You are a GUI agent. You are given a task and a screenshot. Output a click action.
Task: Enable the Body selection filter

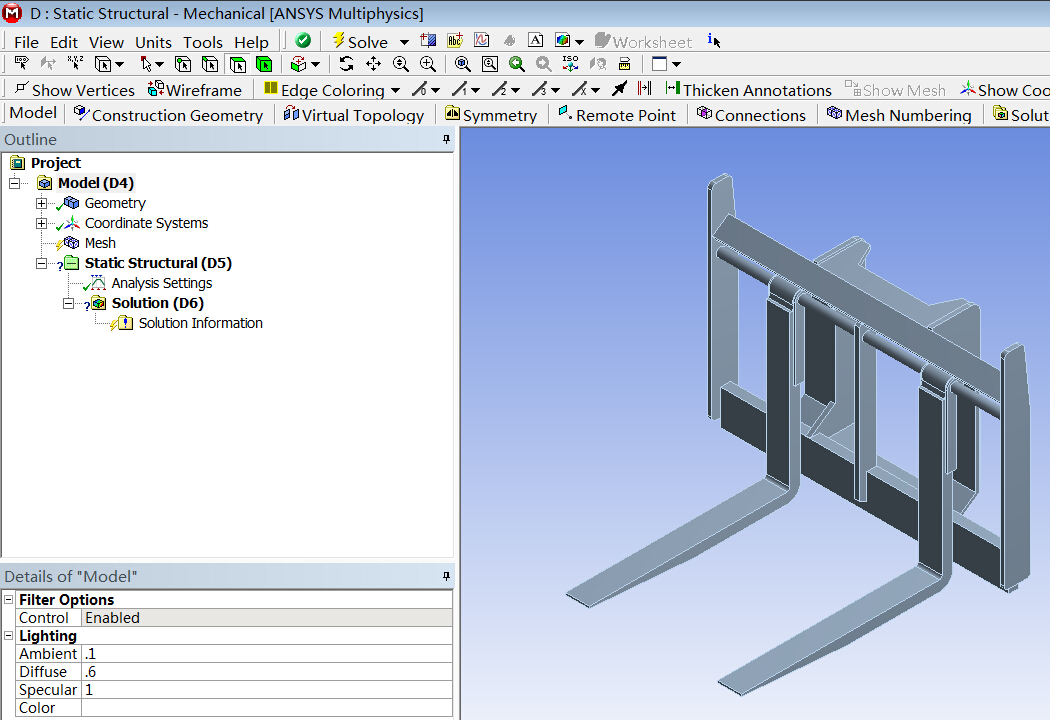click(264, 64)
